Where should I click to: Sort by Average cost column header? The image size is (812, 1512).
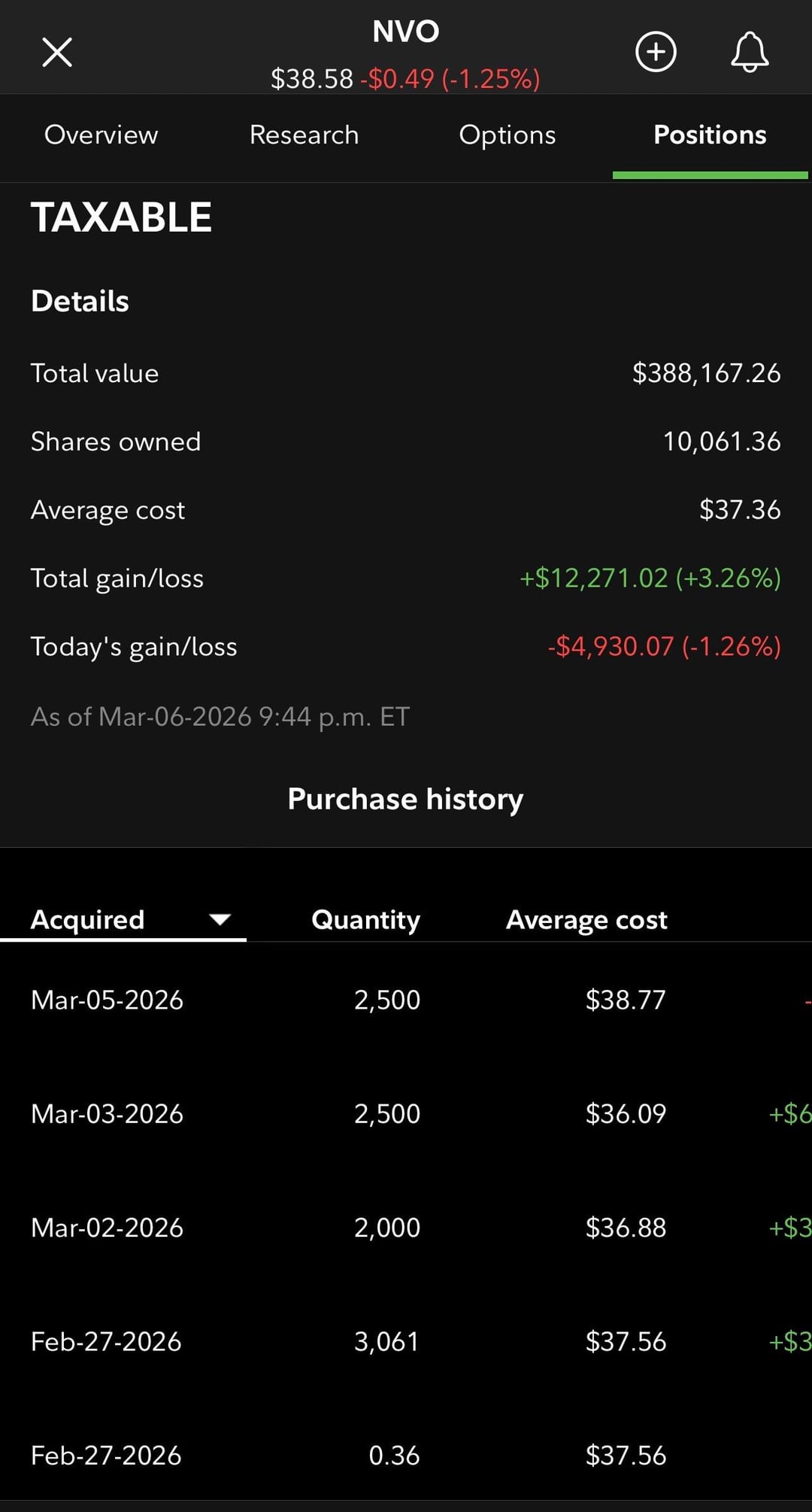click(586, 919)
